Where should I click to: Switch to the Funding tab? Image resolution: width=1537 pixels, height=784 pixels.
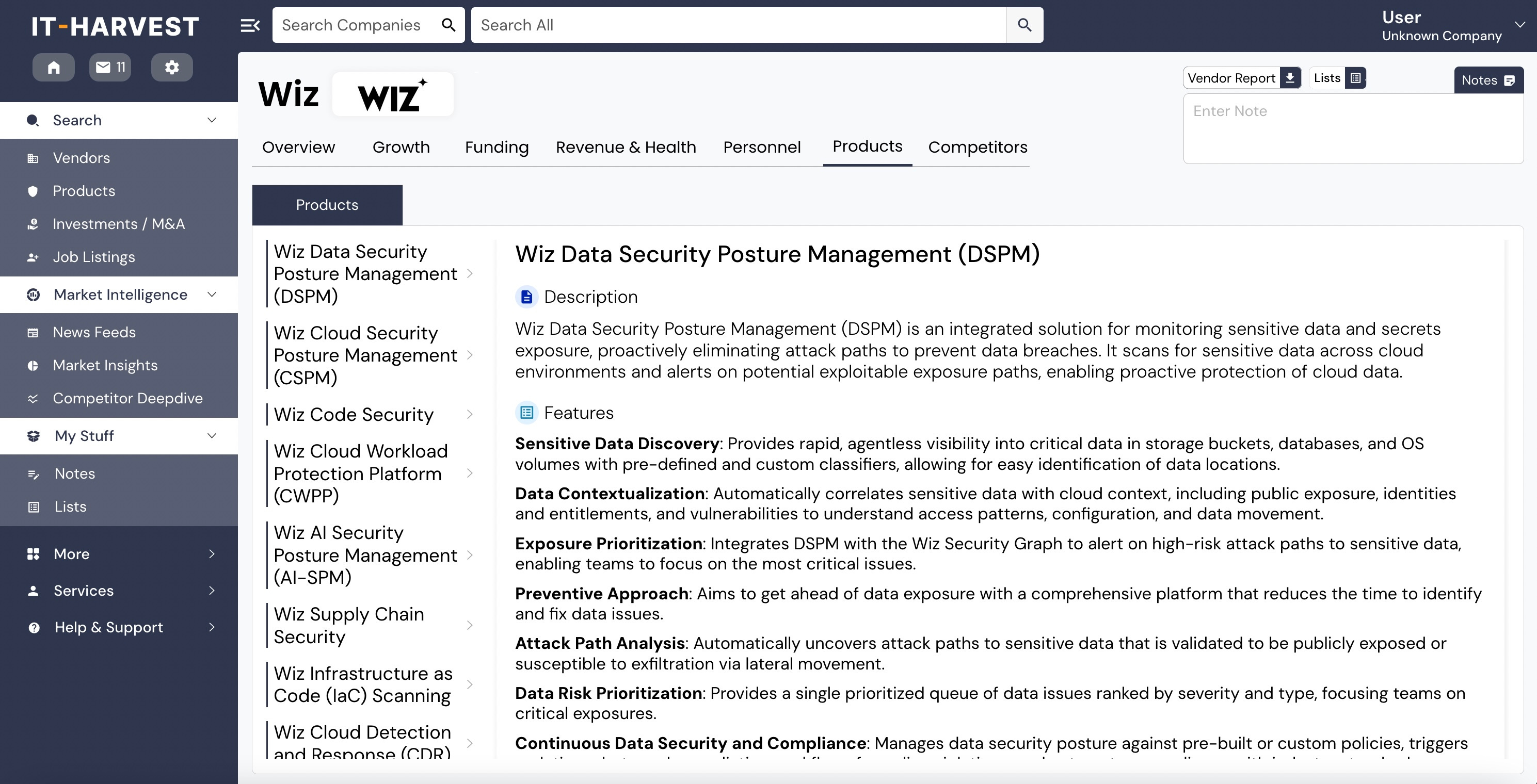(497, 148)
